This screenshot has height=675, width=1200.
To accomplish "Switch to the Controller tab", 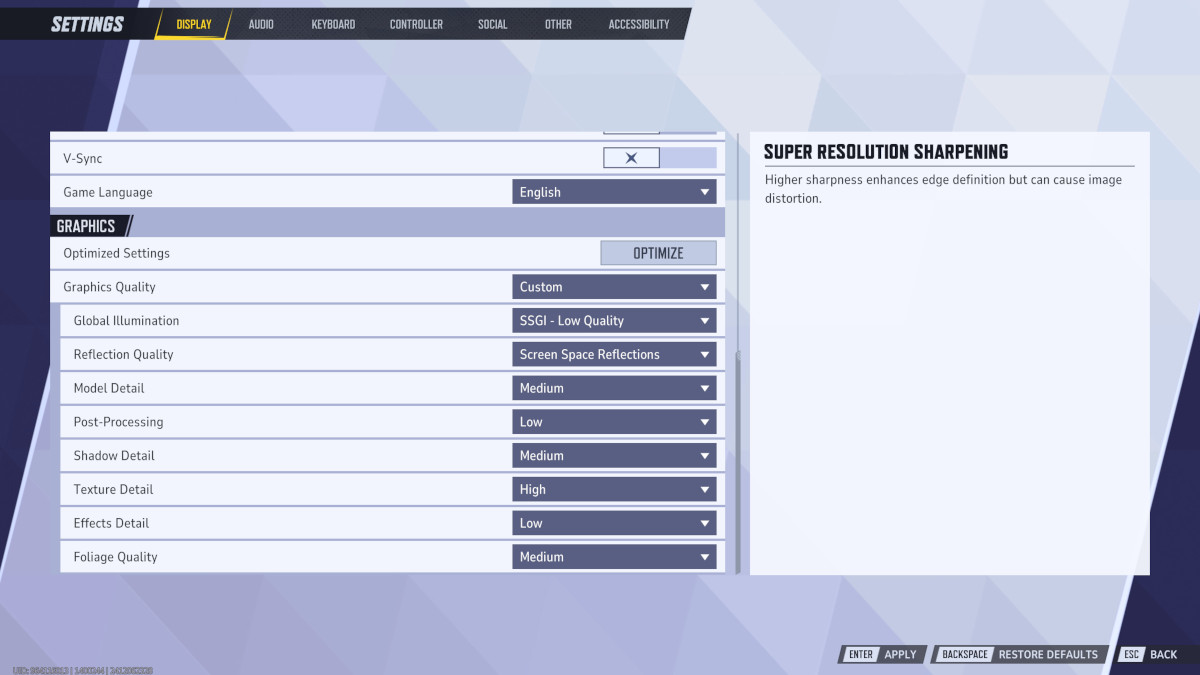I will click(416, 24).
